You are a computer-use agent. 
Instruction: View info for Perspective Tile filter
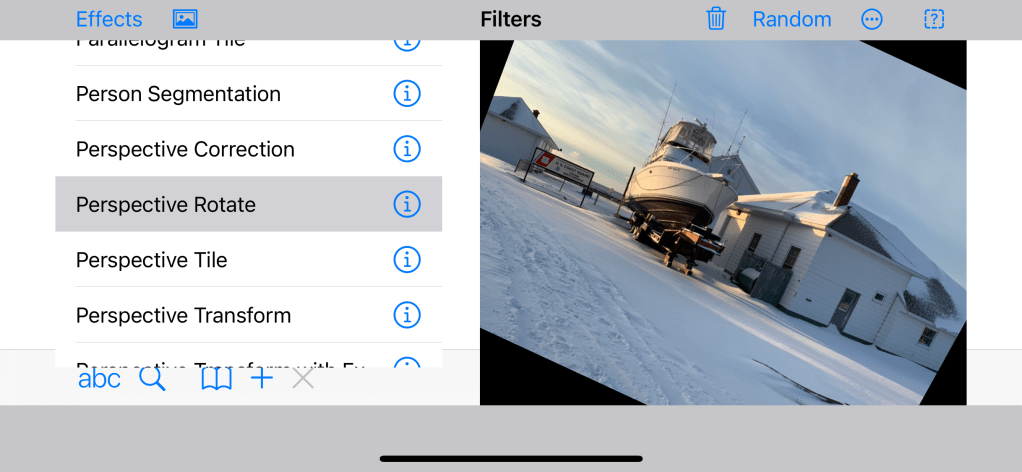point(406,260)
